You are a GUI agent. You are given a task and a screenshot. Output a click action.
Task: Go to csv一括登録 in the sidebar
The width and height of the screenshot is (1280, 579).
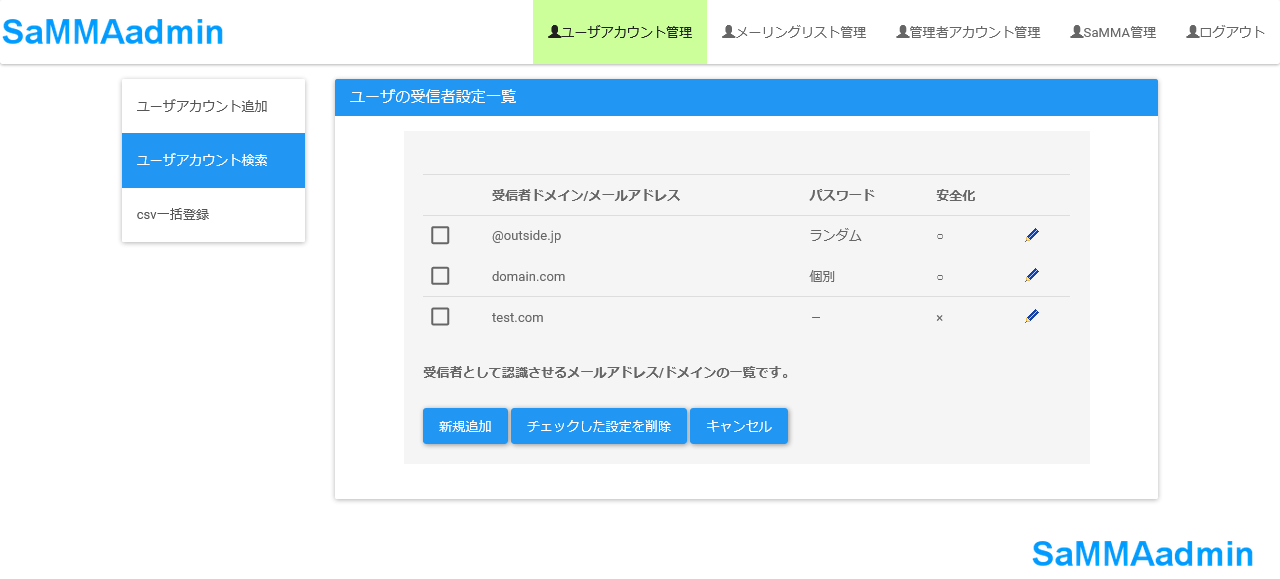(x=173, y=214)
